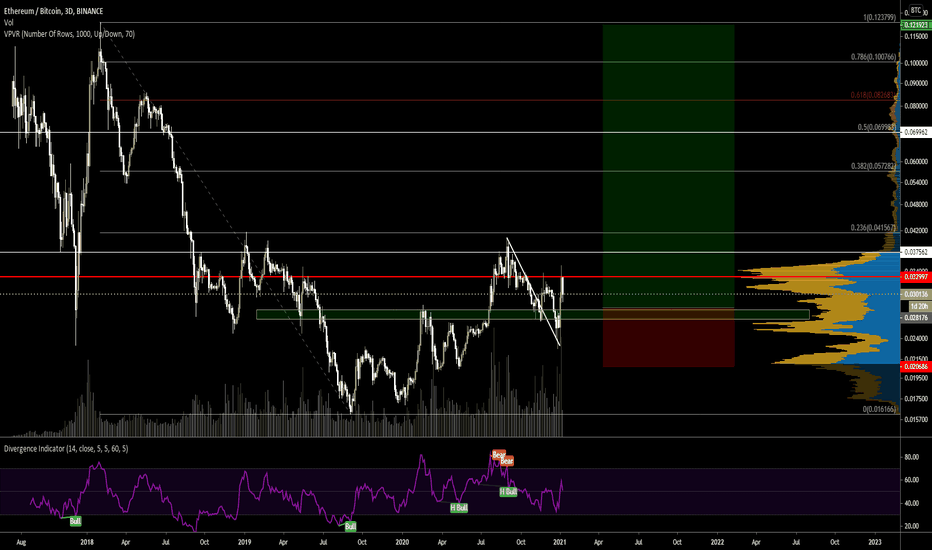Screen dimensions: 932x550
Task: Click the 2022 label on the time axis
Action: point(717,542)
